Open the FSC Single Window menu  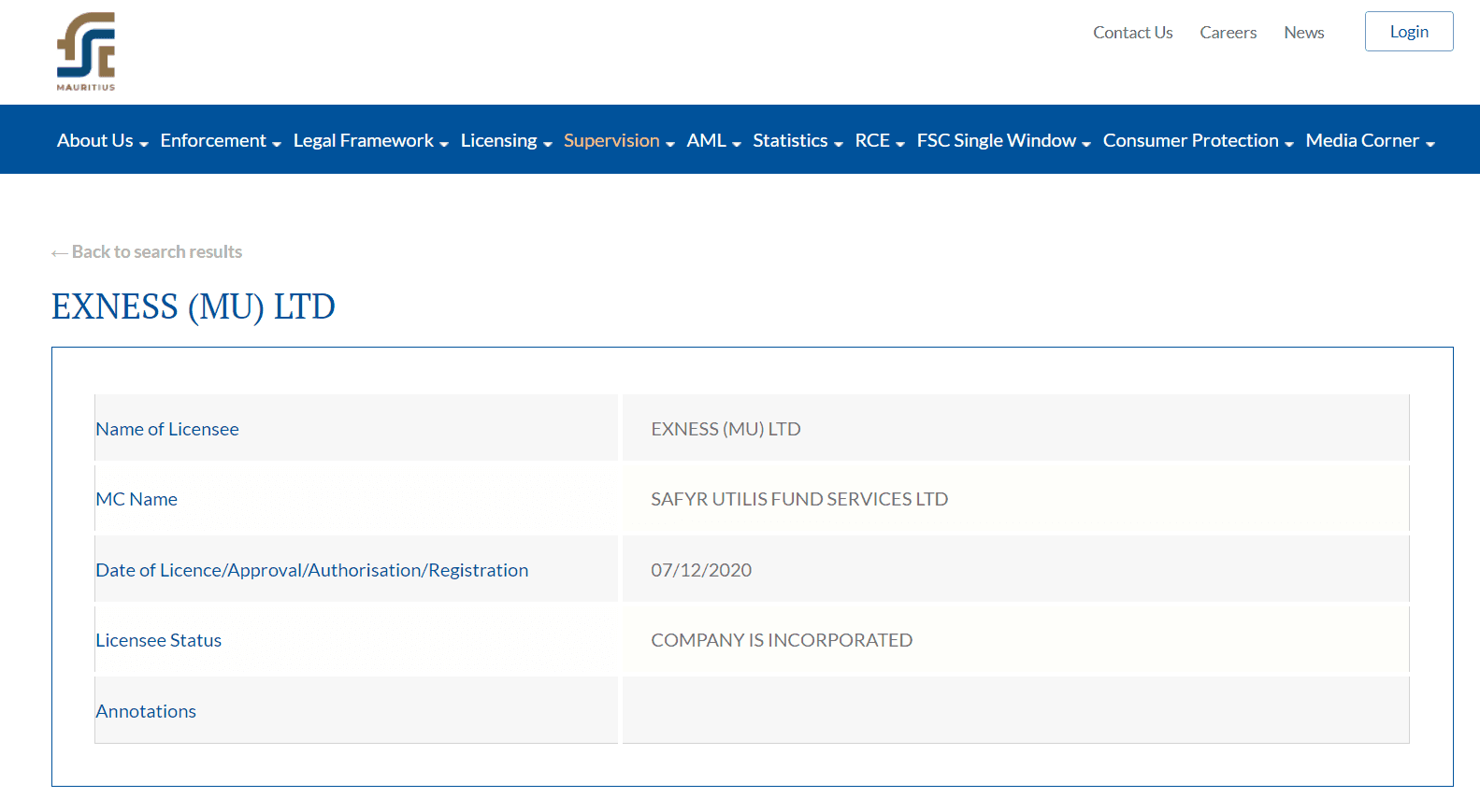(1003, 140)
